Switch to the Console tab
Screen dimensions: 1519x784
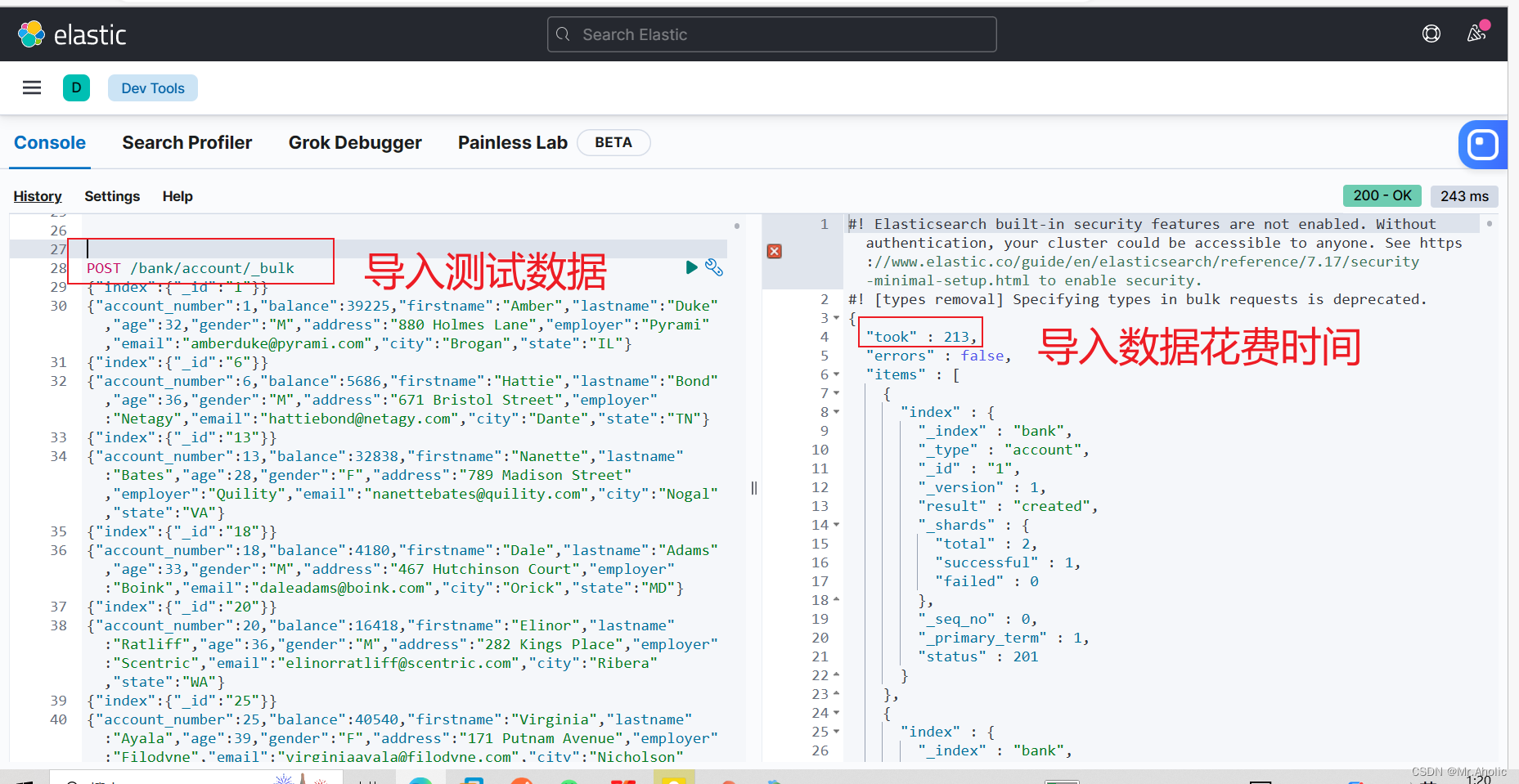pos(50,142)
